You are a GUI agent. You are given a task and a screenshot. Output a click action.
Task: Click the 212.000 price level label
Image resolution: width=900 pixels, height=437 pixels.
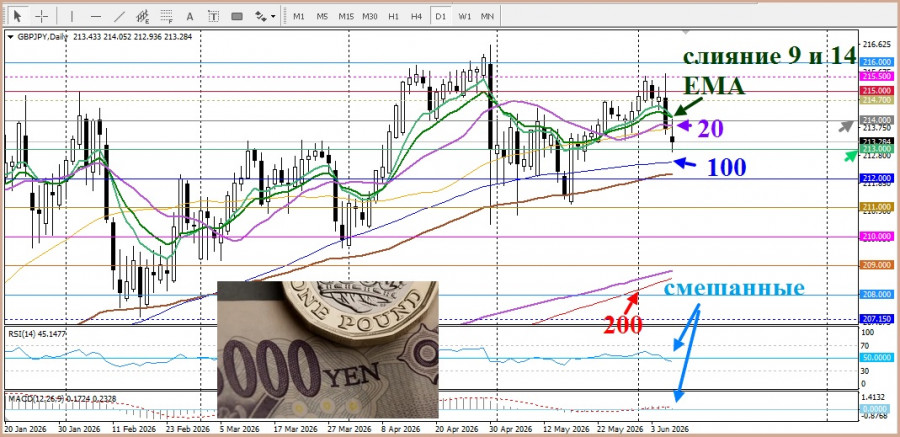(x=876, y=178)
